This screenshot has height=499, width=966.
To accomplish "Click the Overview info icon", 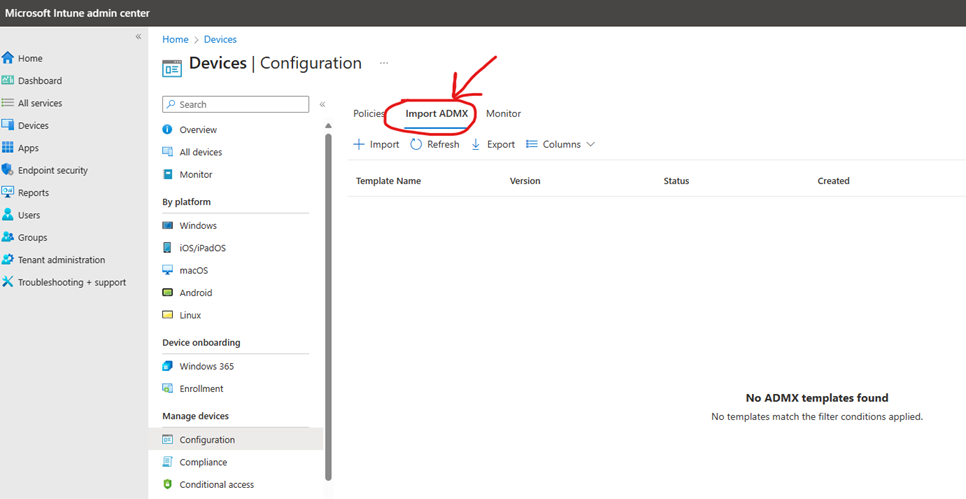I will coord(167,129).
